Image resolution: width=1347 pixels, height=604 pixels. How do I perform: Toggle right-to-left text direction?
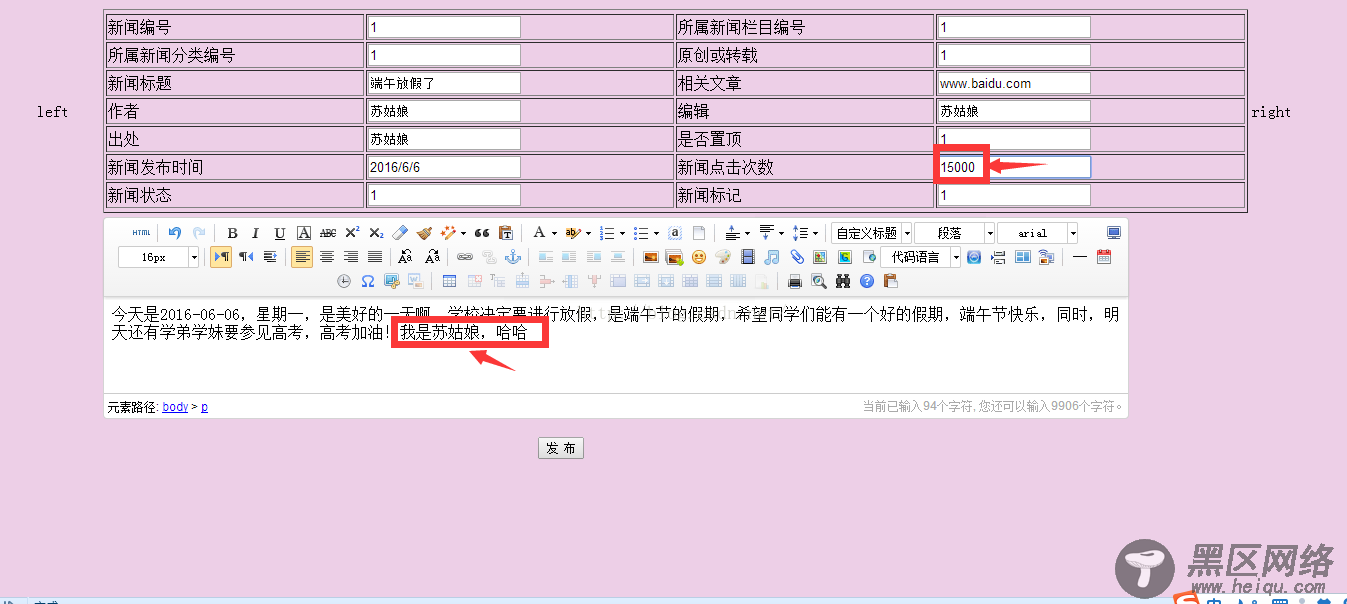pyautogui.click(x=246, y=257)
